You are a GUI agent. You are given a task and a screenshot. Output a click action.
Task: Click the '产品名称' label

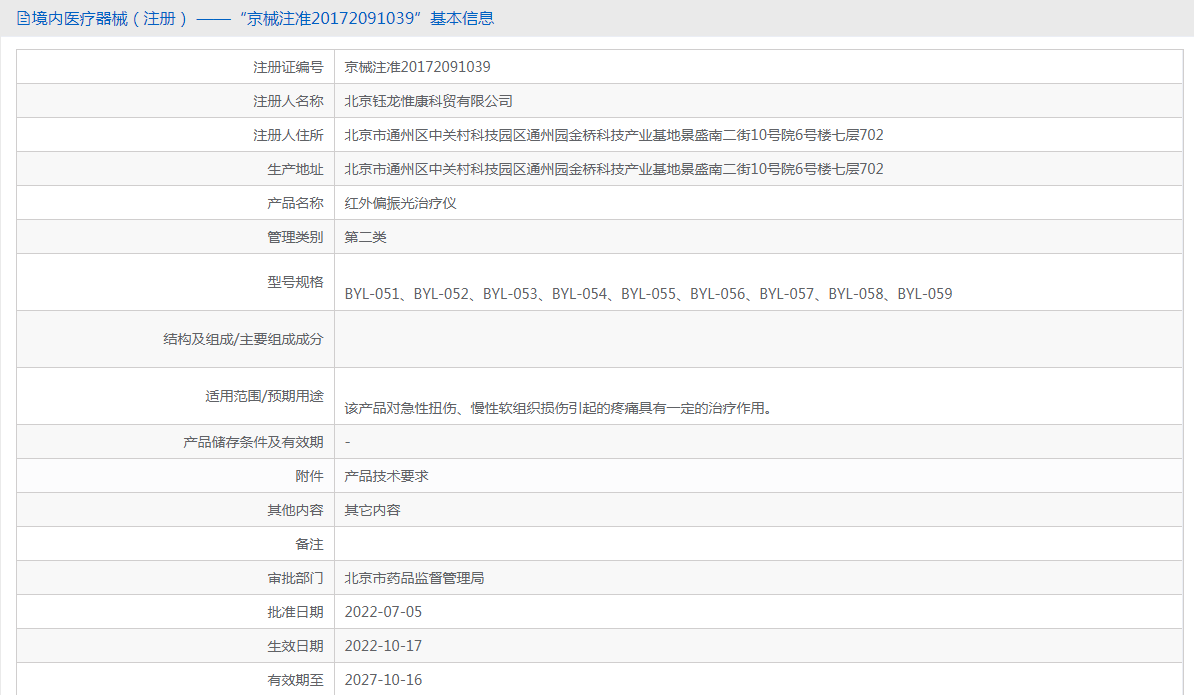[x=295, y=203]
